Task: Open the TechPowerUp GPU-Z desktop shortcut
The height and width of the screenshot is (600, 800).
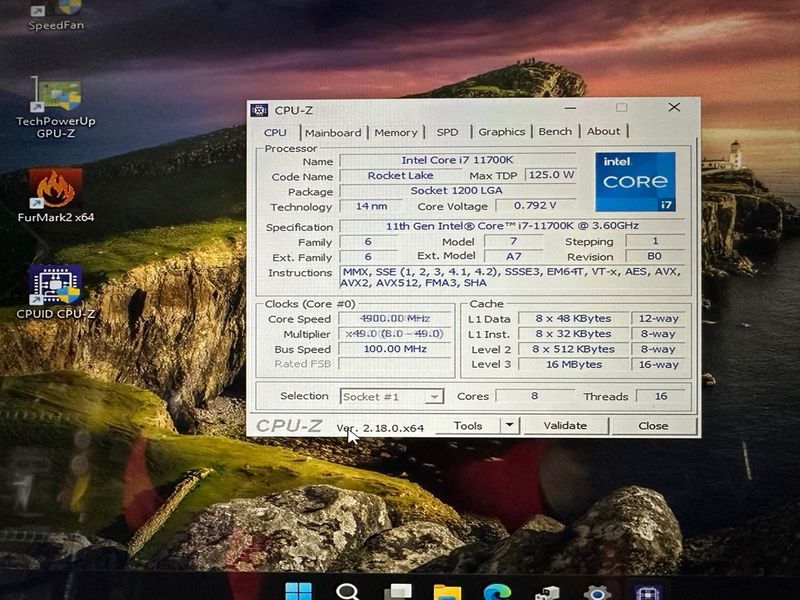Action: click(55, 107)
